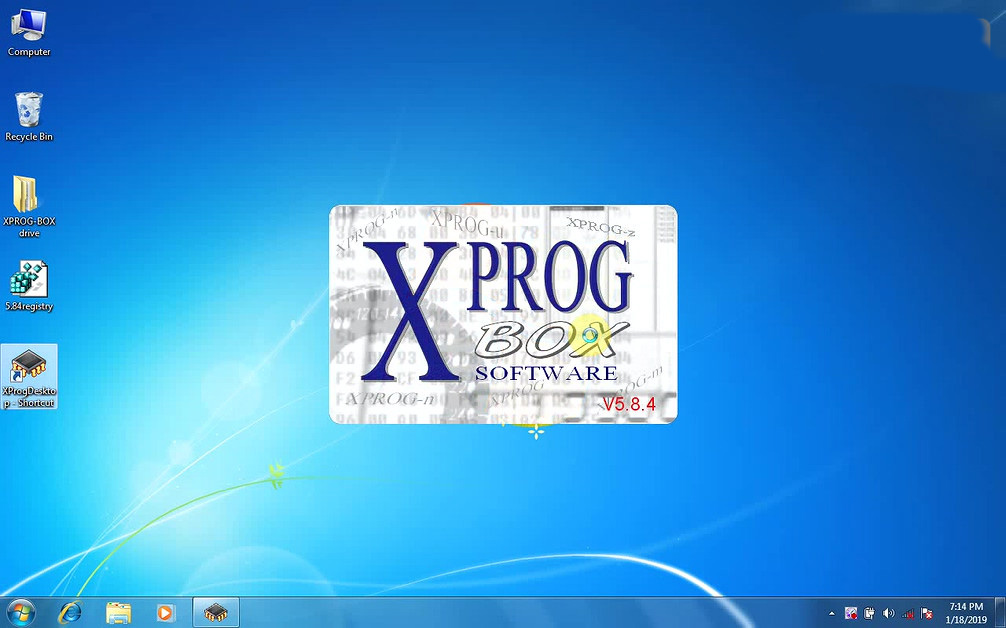This screenshot has height=628, width=1006.
Task: Click the screen recorder tray icon
Action: 851,613
